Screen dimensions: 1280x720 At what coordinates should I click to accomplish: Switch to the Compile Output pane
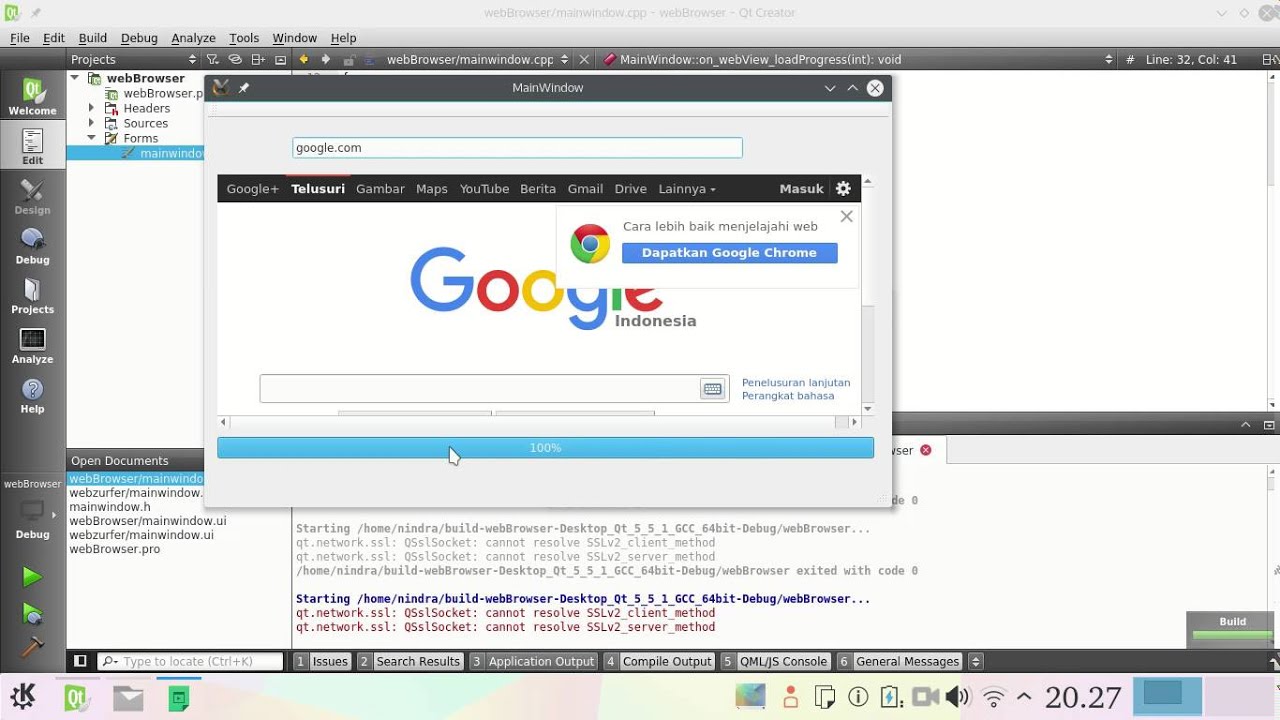click(x=659, y=661)
